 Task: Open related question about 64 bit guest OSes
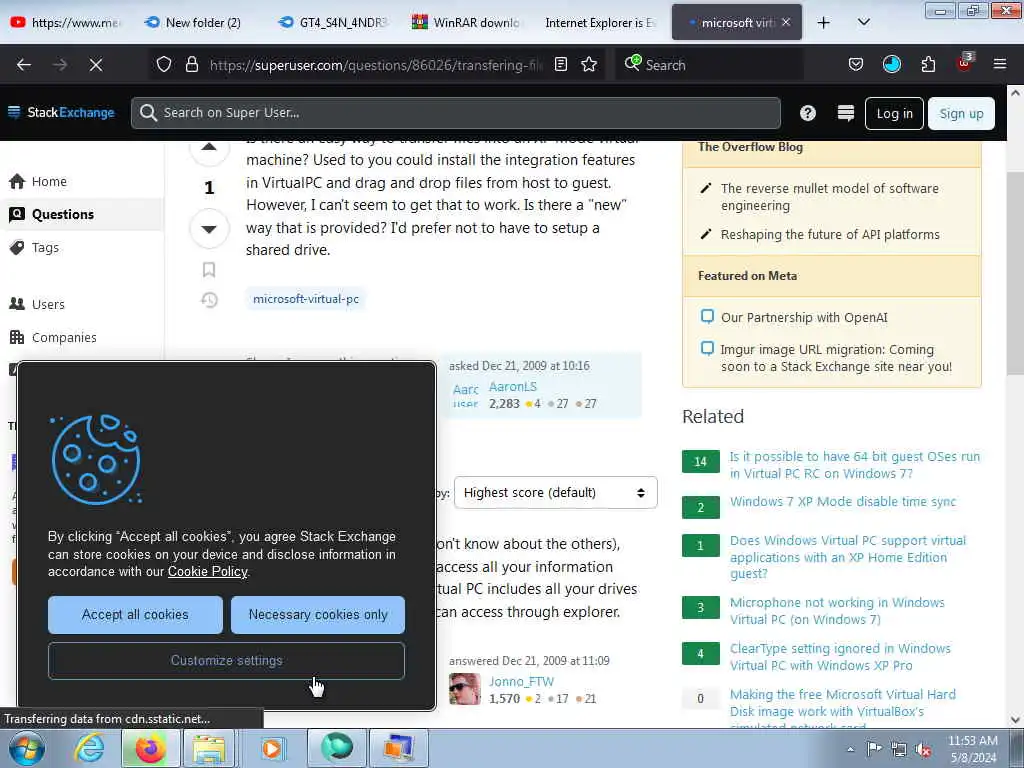[x=854, y=465]
